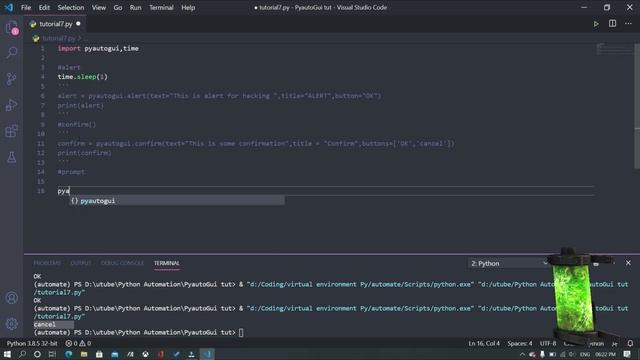Screen dimensions: 640x360
Task: Open Cortana circle on taskbar
Action: tap(37, 354)
